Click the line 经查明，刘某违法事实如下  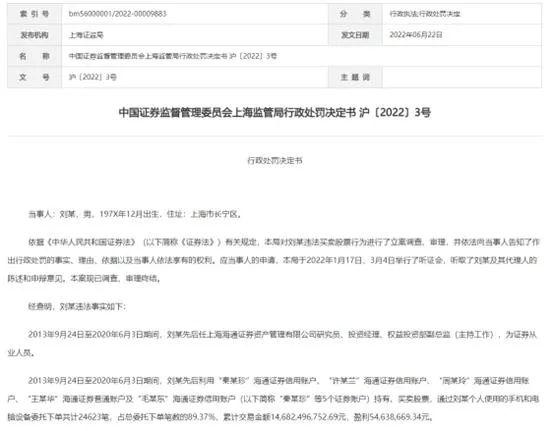77,306
